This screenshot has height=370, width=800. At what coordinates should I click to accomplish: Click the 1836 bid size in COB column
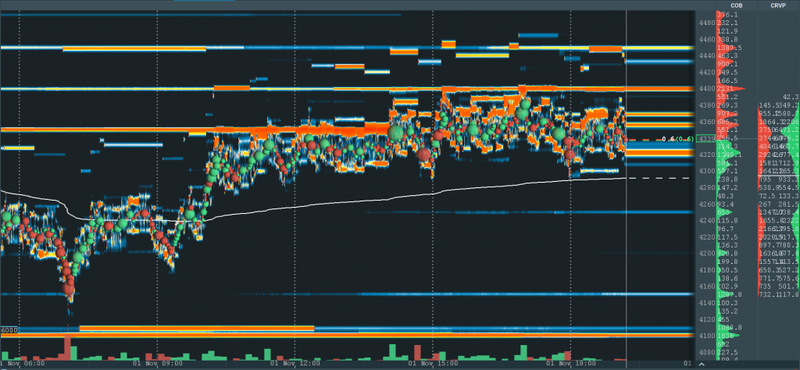(x=725, y=336)
